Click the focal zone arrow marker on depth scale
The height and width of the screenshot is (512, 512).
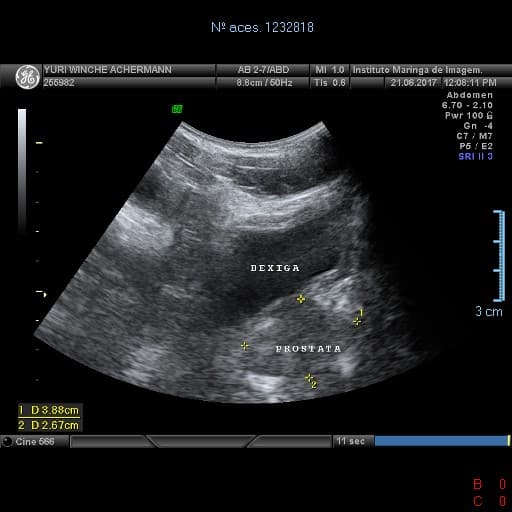pos(41,293)
